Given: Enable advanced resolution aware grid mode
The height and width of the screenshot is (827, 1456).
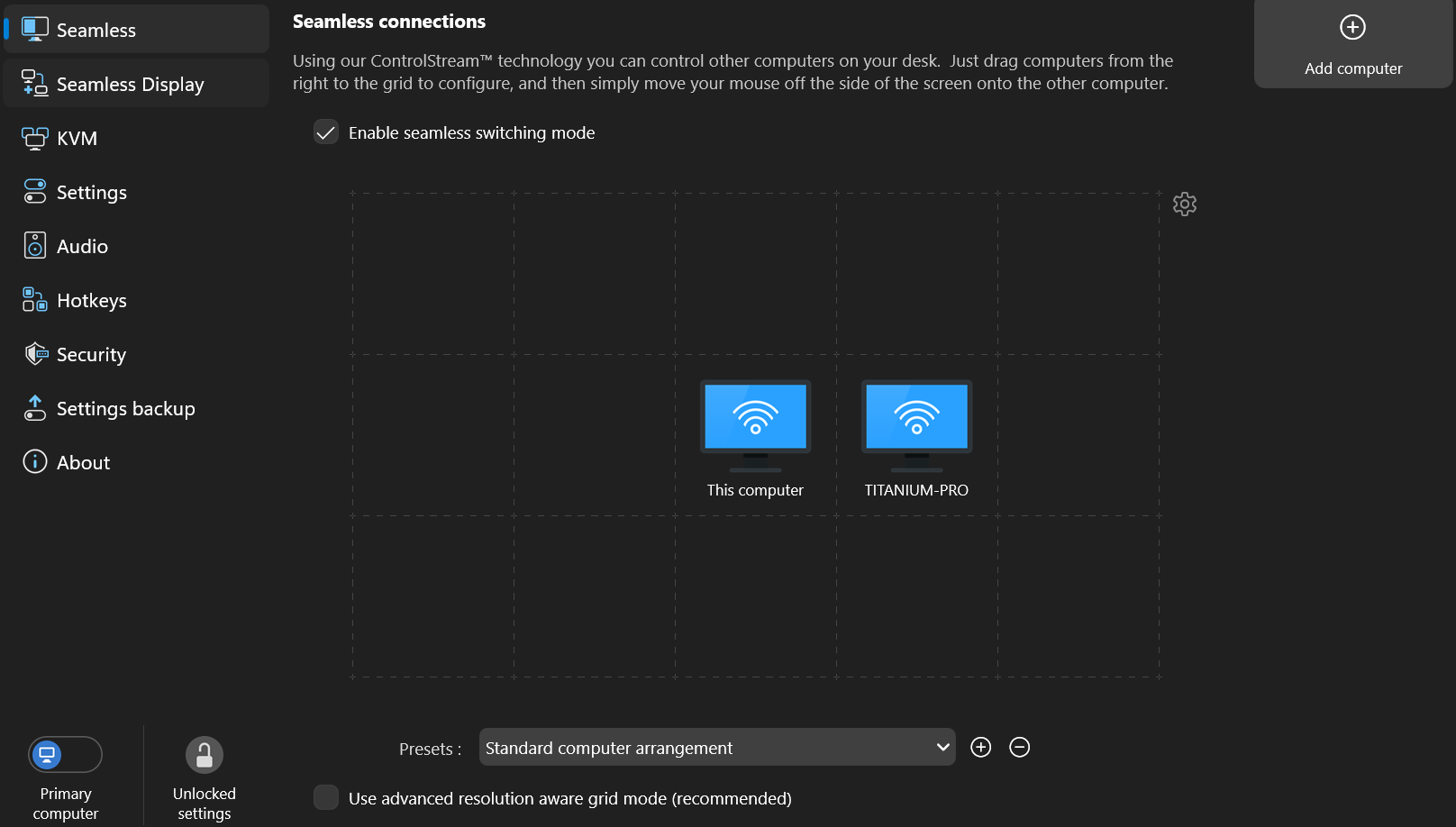Looking at the screenshot, I should pos(325,798).
